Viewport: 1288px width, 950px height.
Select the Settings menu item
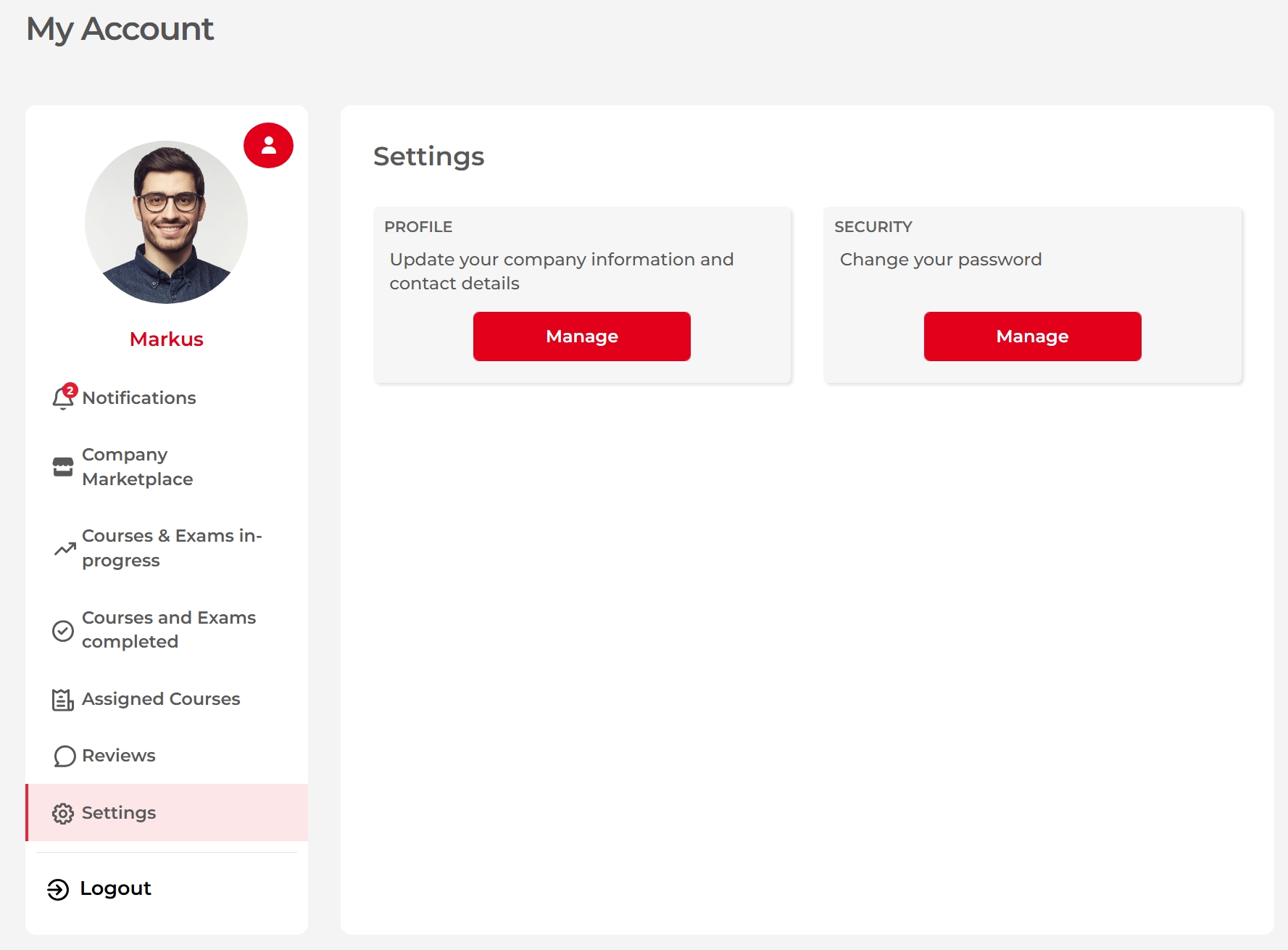167,813
